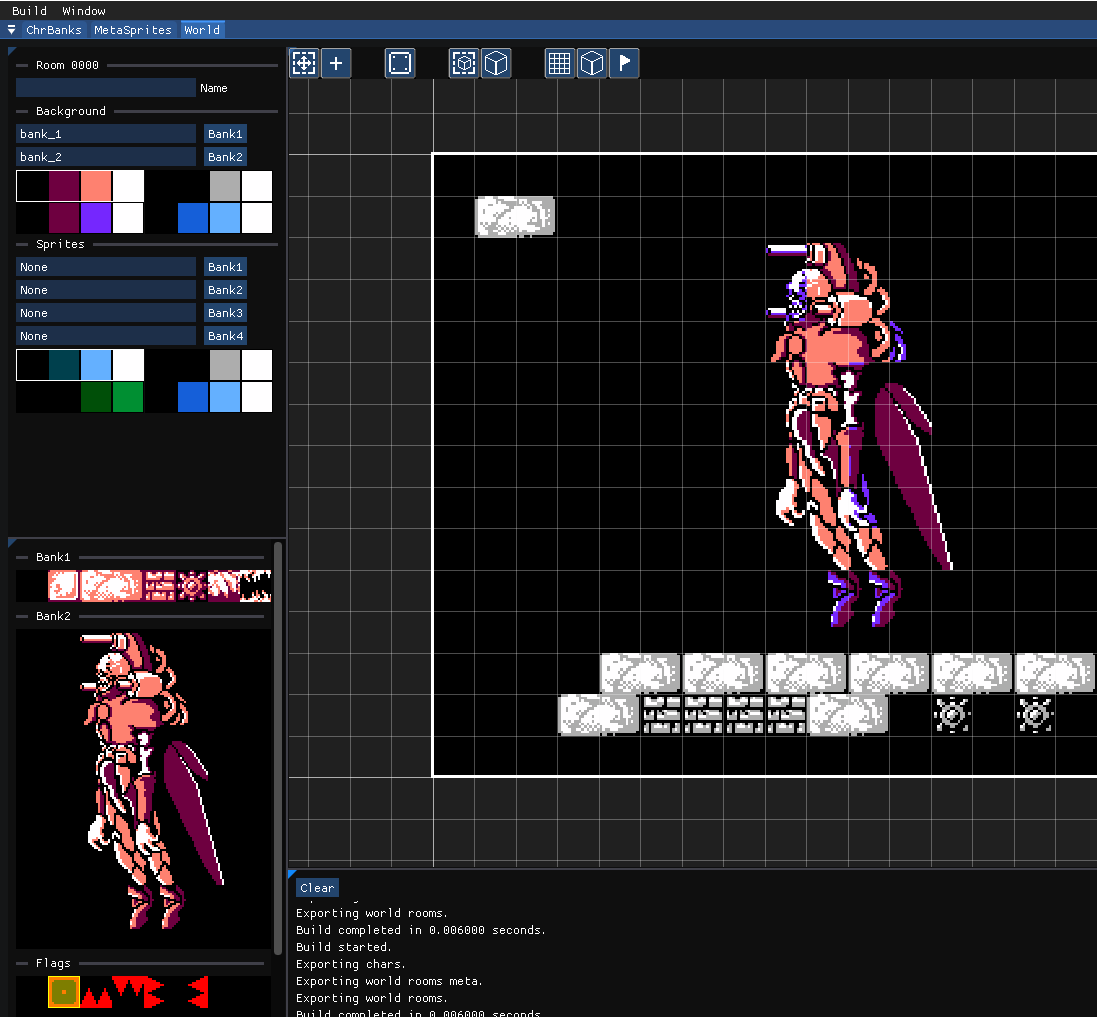This screenshot has height=1017, width=1097.
Task: Click the 'Room 0000' section header
Action: click(67, 65)
